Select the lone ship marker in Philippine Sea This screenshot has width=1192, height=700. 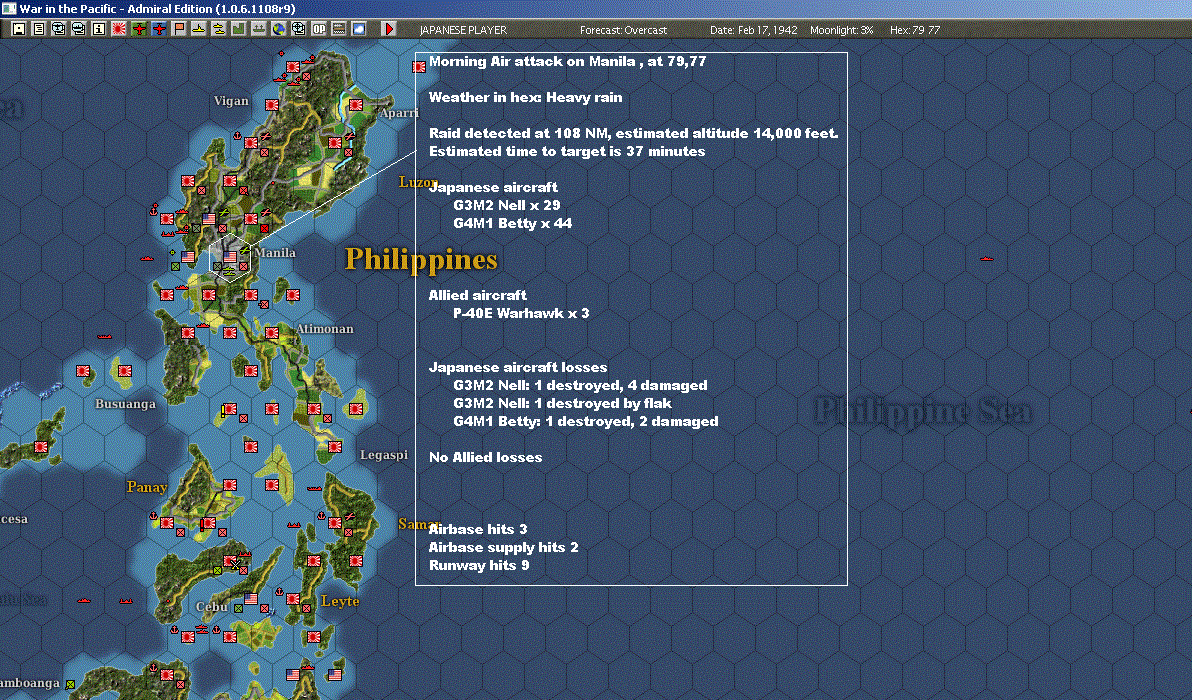986,258
